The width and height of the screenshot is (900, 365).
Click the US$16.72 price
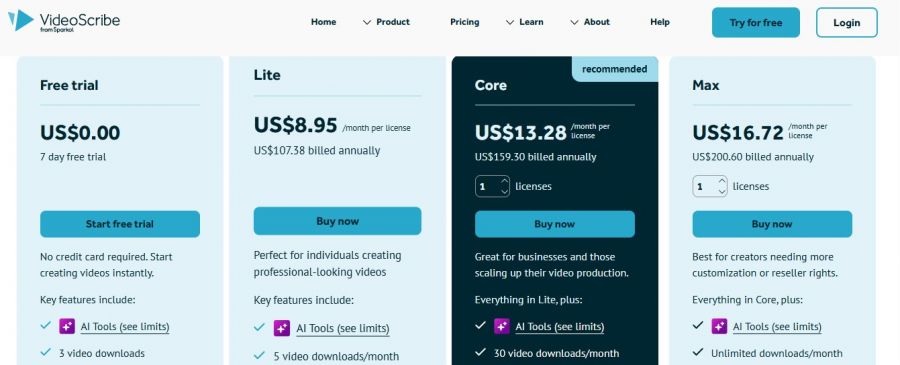(738, 133)
